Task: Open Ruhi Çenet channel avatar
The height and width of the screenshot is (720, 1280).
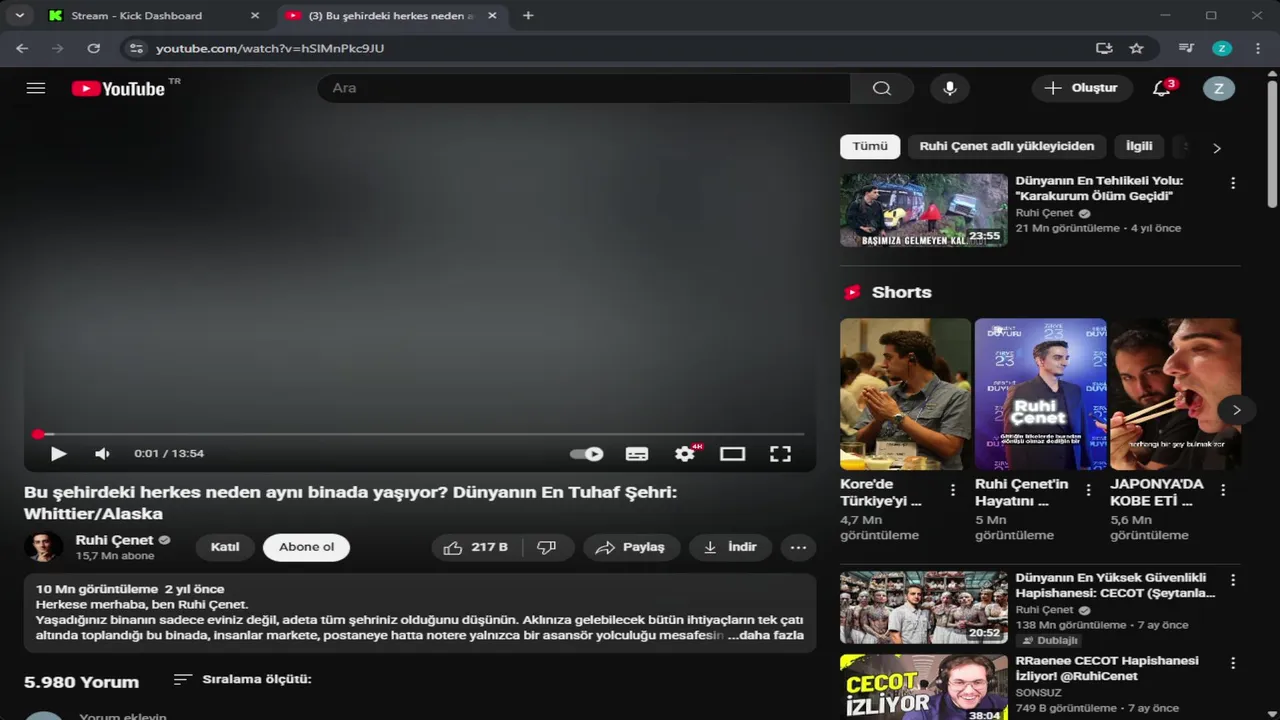Action: point(43,547)
